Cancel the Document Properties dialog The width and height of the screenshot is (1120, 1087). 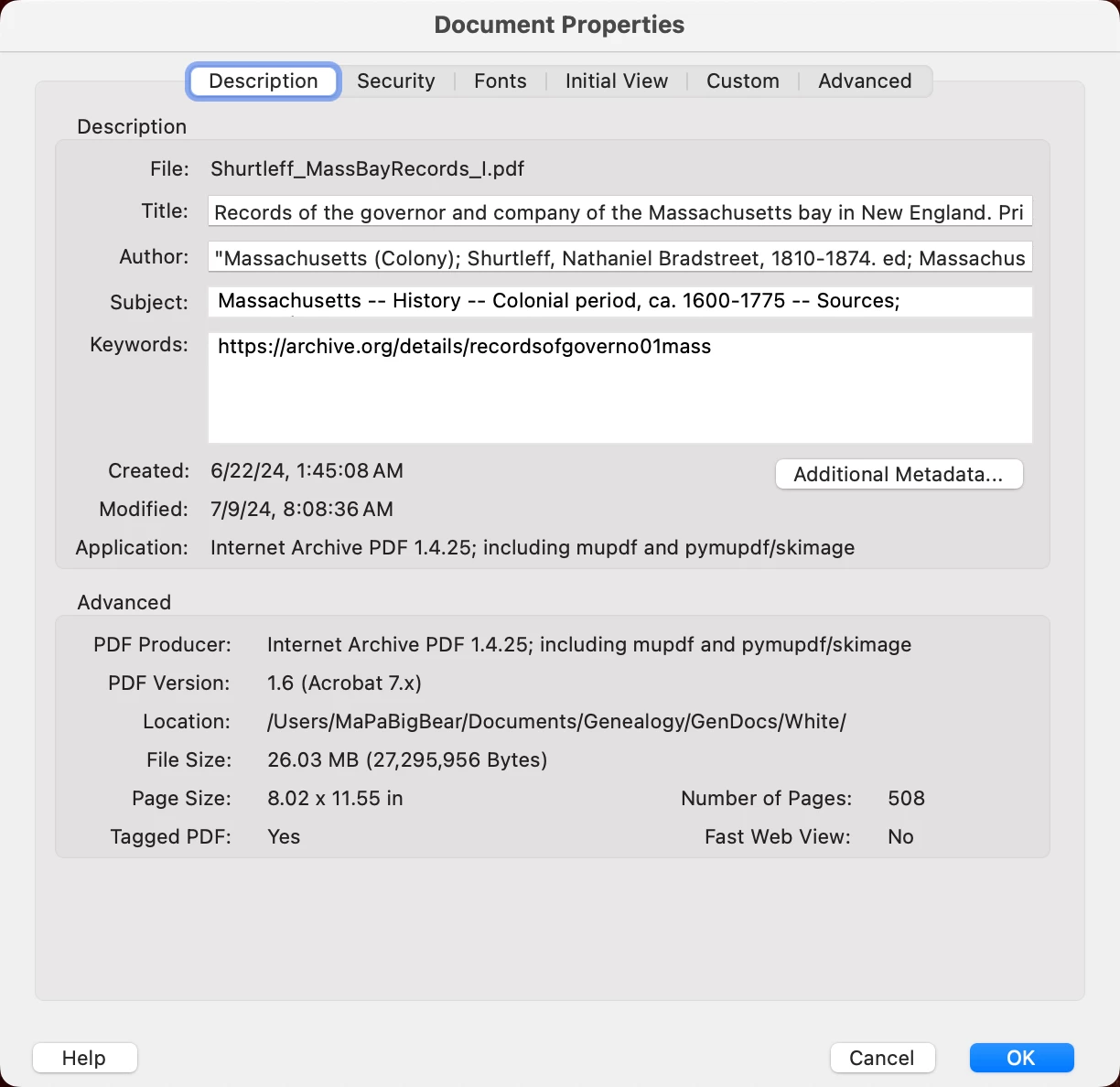click(x=882, y=1058)
